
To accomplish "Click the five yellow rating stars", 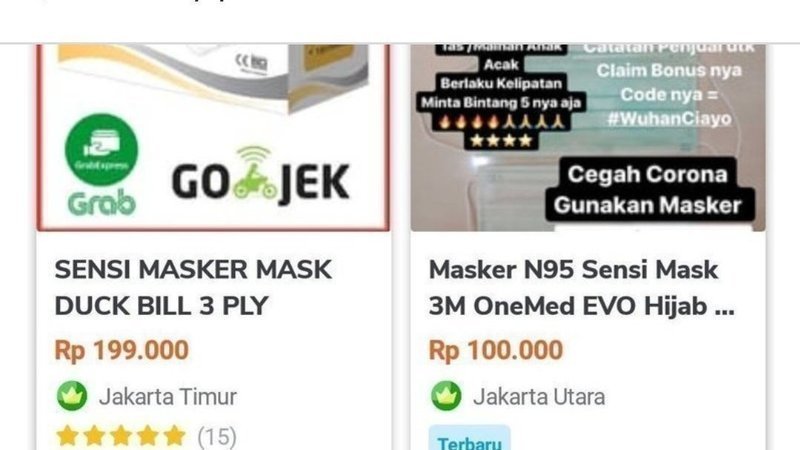I will (x=121, y=437).
